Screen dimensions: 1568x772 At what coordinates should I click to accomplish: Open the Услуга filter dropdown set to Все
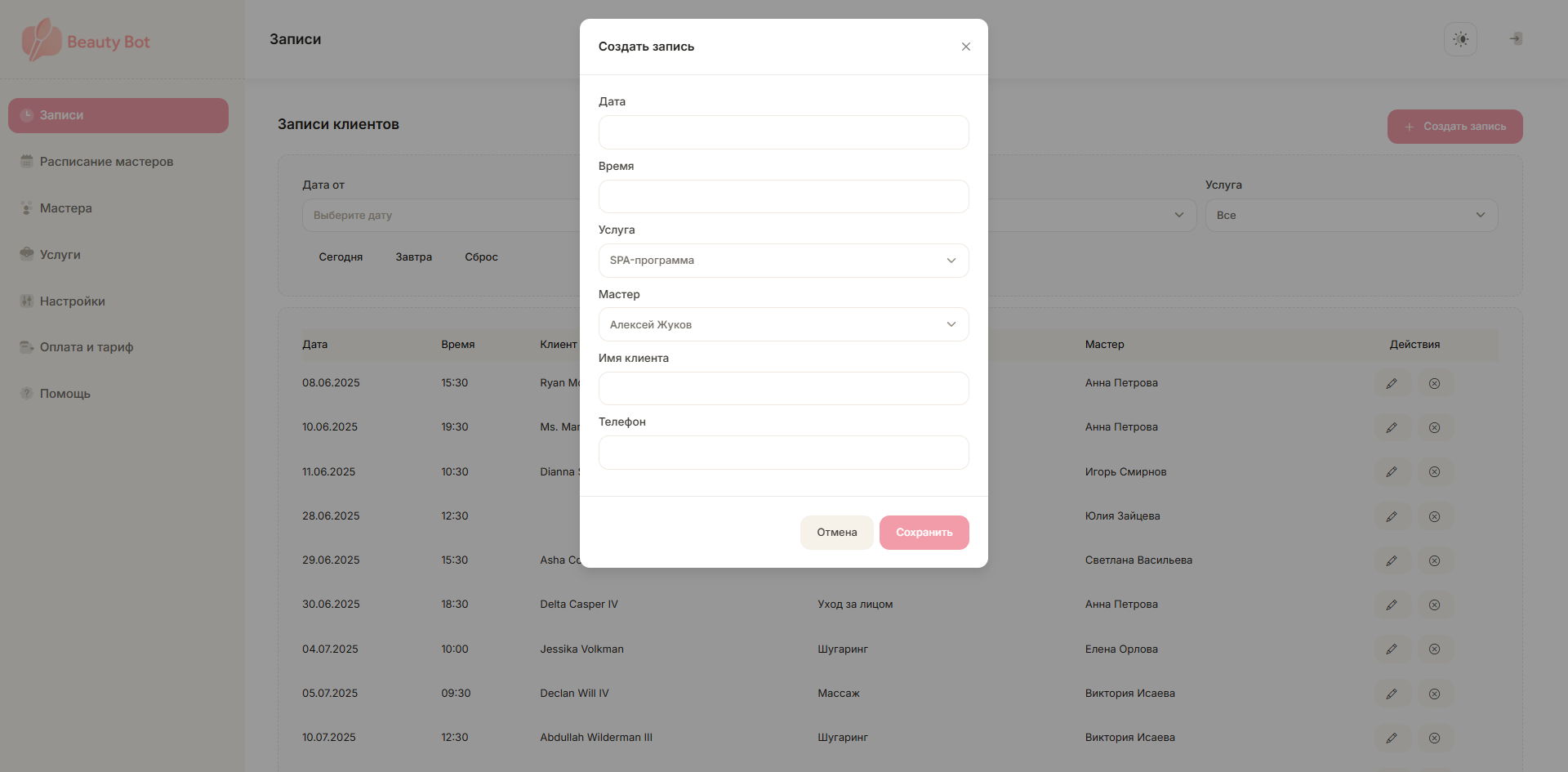(1351, 216)
